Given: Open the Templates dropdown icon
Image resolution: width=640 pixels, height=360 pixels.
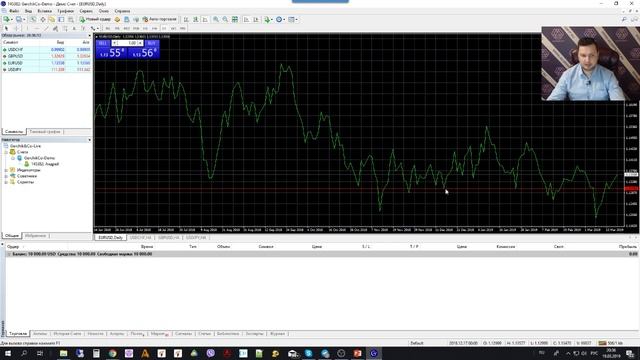Looking at the screenshot, I should [292, 19].
